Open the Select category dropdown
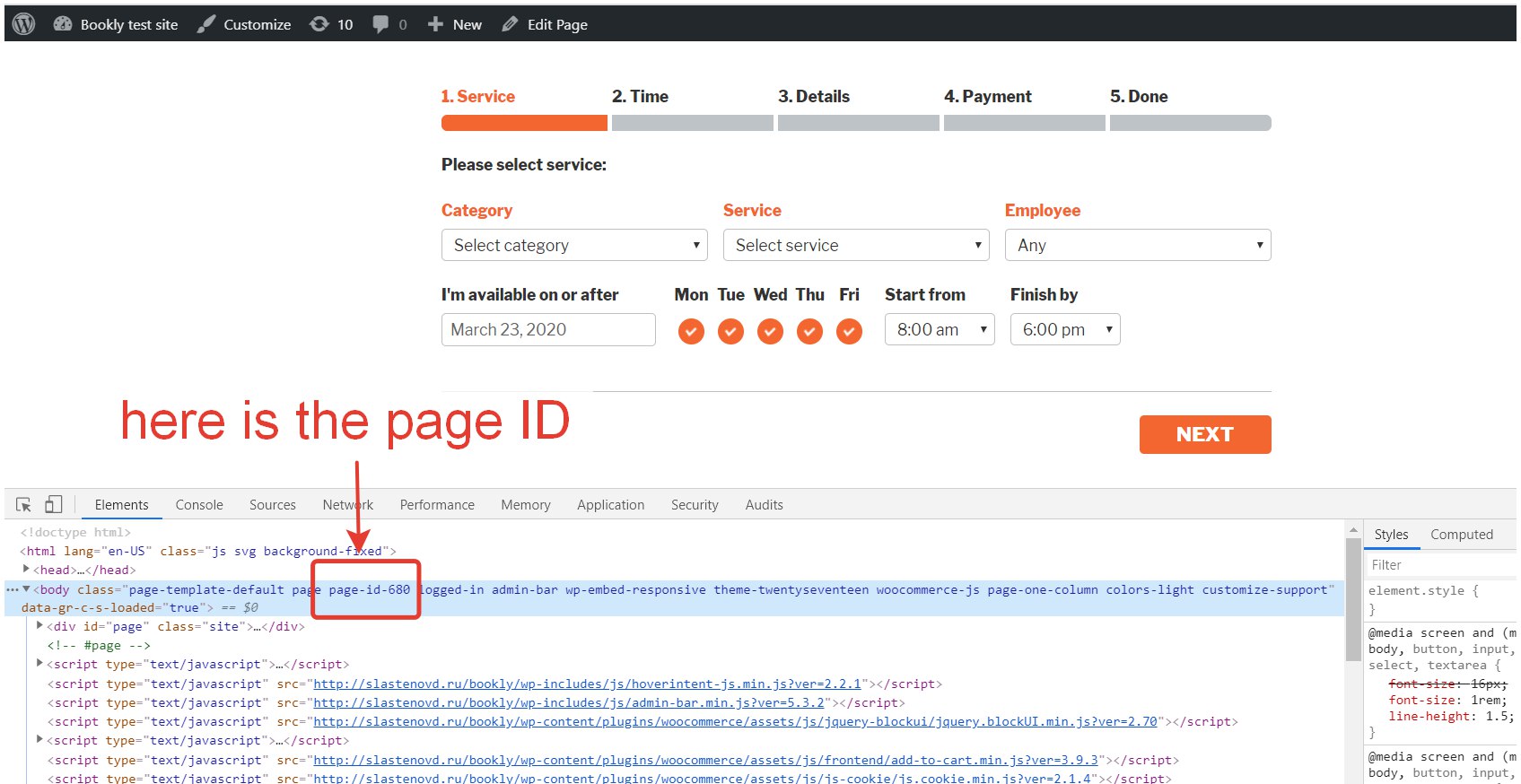 [x=574, y=245]
